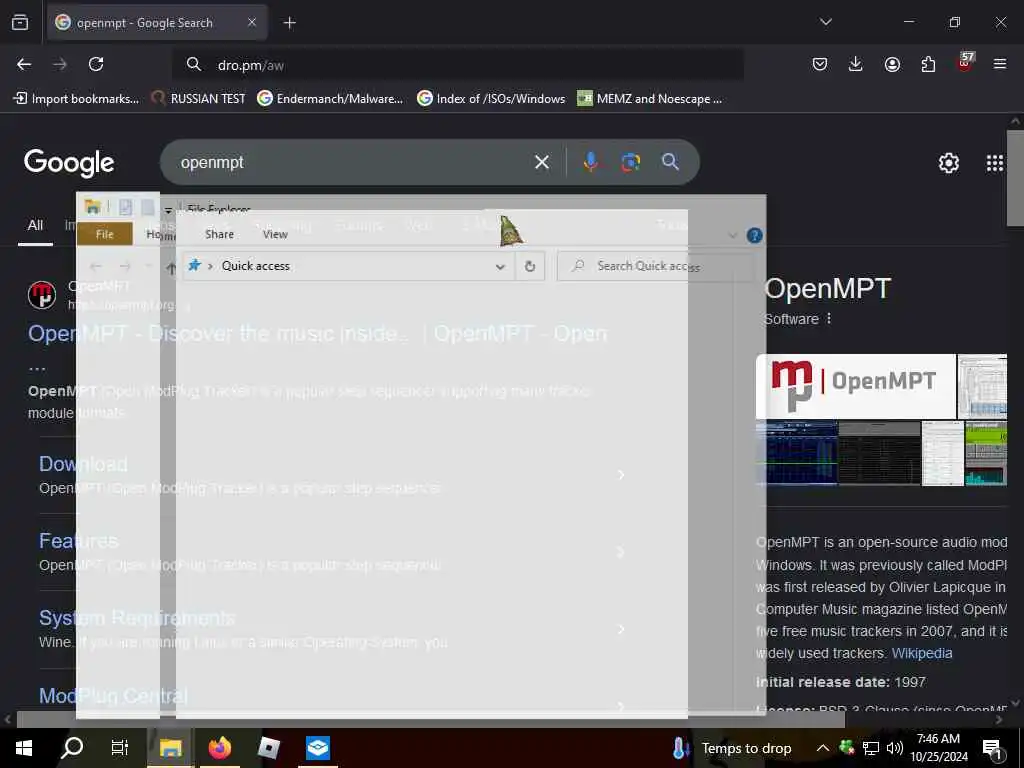Open Roblox from the taskbar
The height and width of the screenshot is (768, 1024).
268,748
